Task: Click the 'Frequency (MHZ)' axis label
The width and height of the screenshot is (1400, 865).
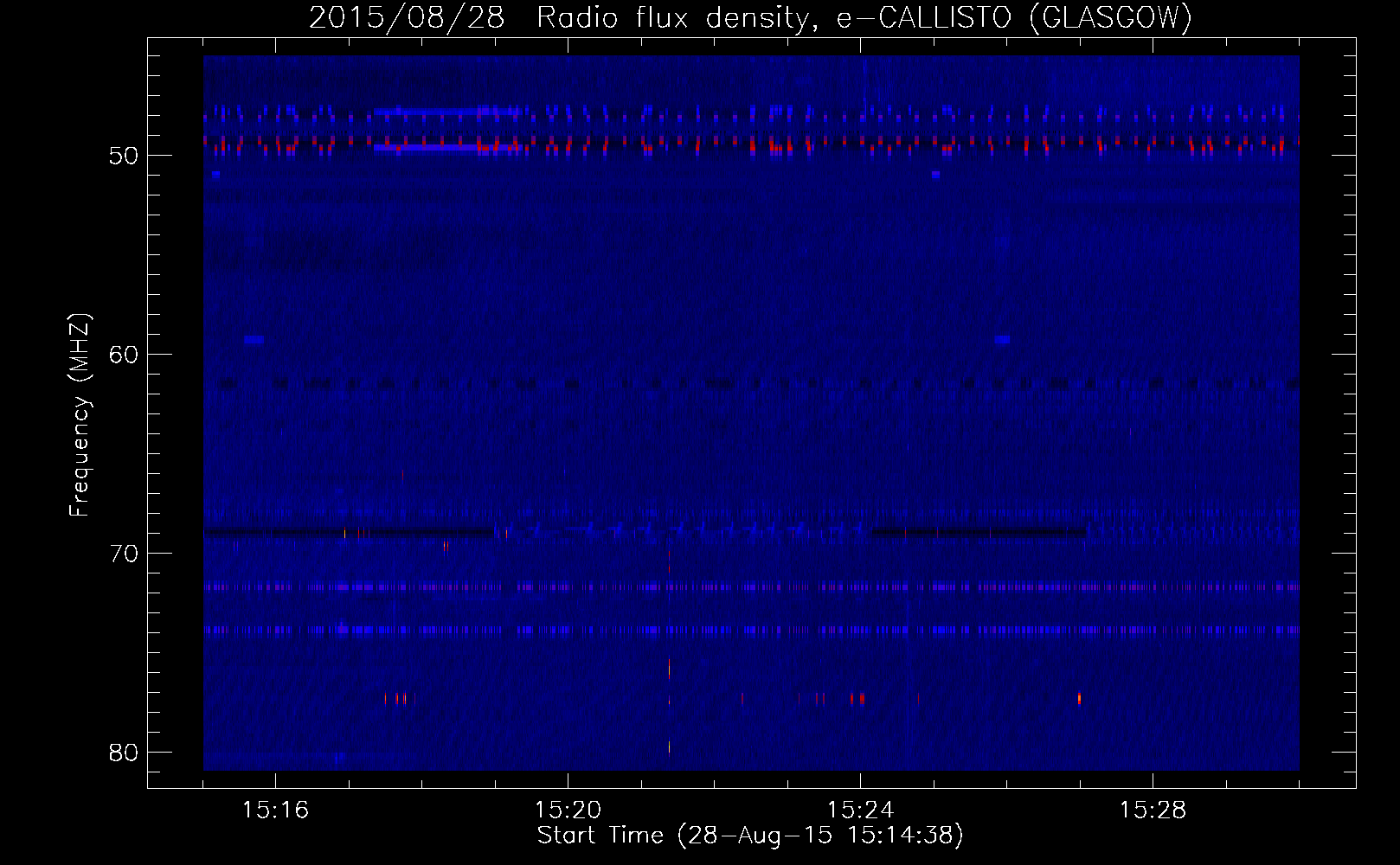Action: [x=80, y=416]
